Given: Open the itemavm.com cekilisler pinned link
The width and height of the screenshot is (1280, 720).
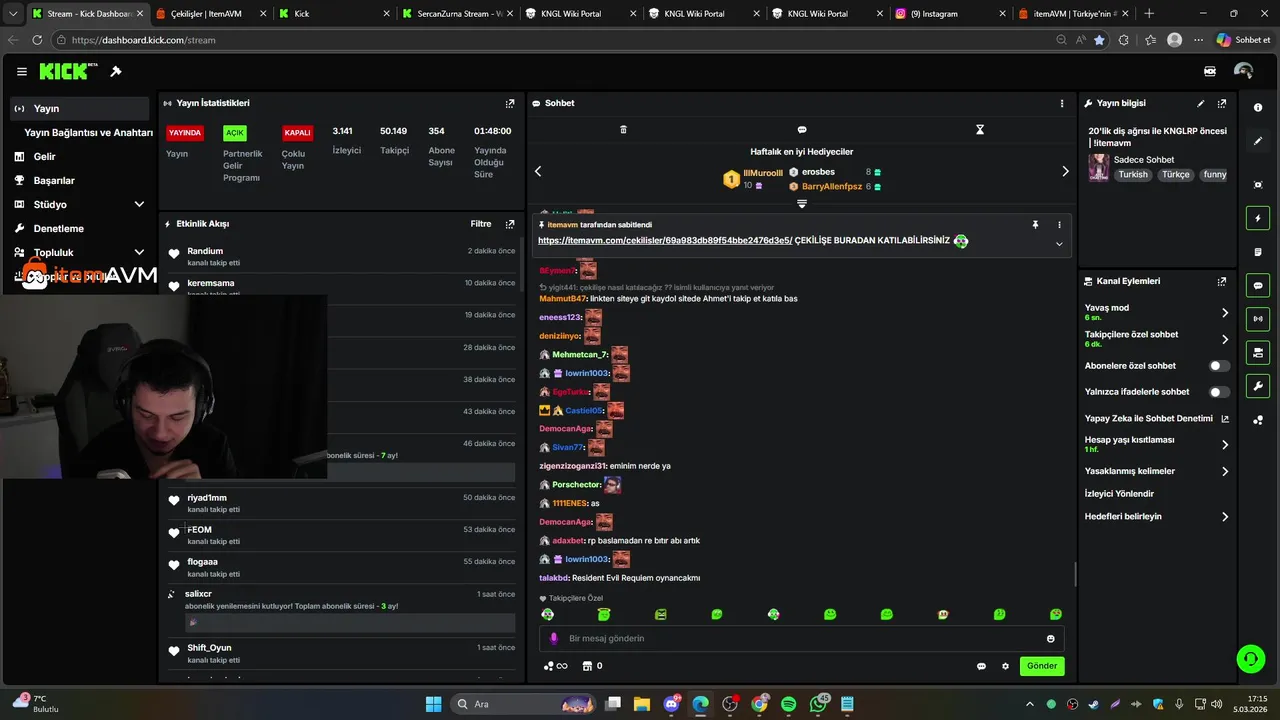Looking at the screenshot, I should 665,240.
